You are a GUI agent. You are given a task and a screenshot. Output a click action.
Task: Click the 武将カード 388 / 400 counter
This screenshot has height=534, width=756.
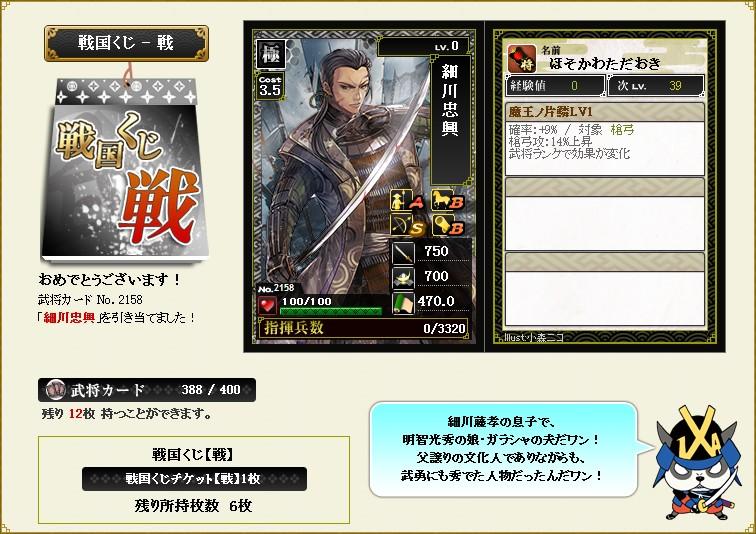(x=147, y=390)
